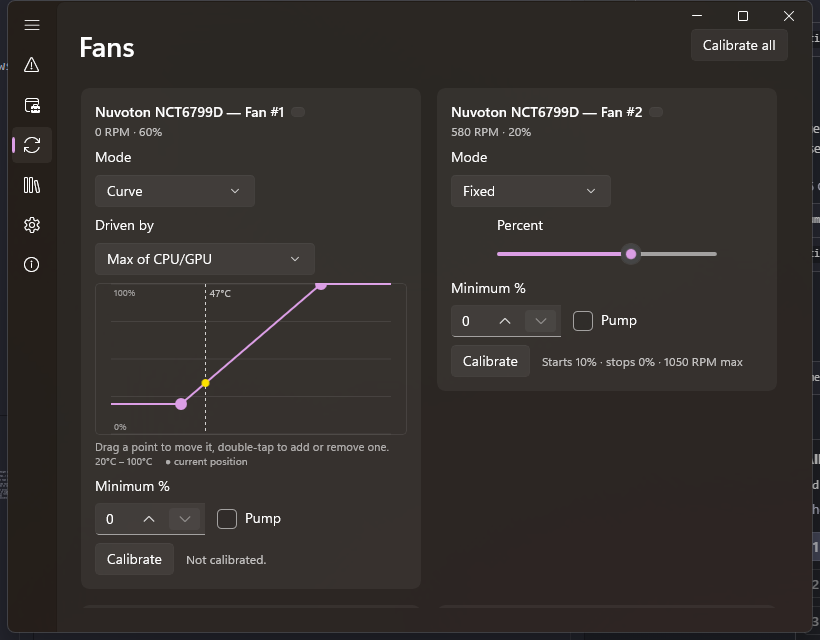Viewport: 820px width, 640px height.
Task: Maximize the application window
Action: [743, 16]
